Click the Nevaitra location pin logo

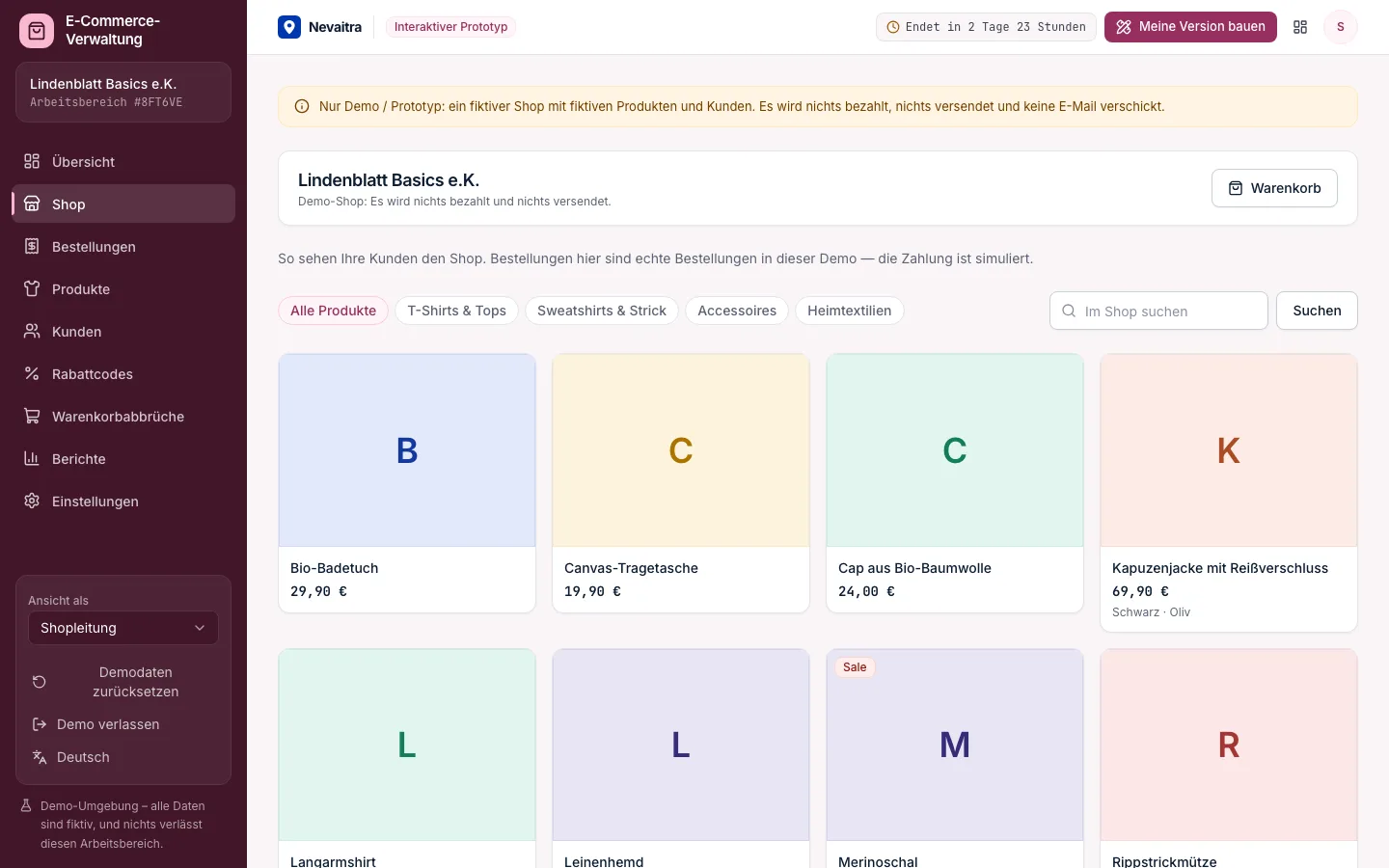pos(289,27)
